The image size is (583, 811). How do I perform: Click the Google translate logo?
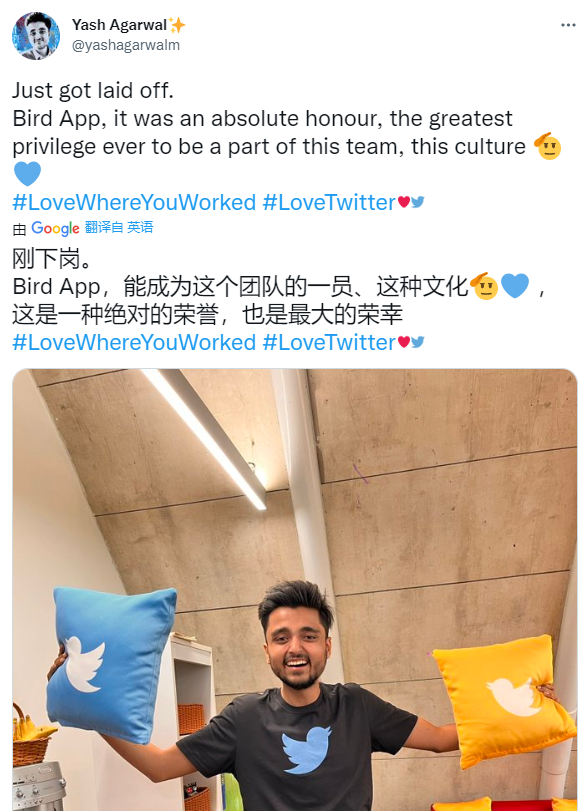(x=55, y=228)
